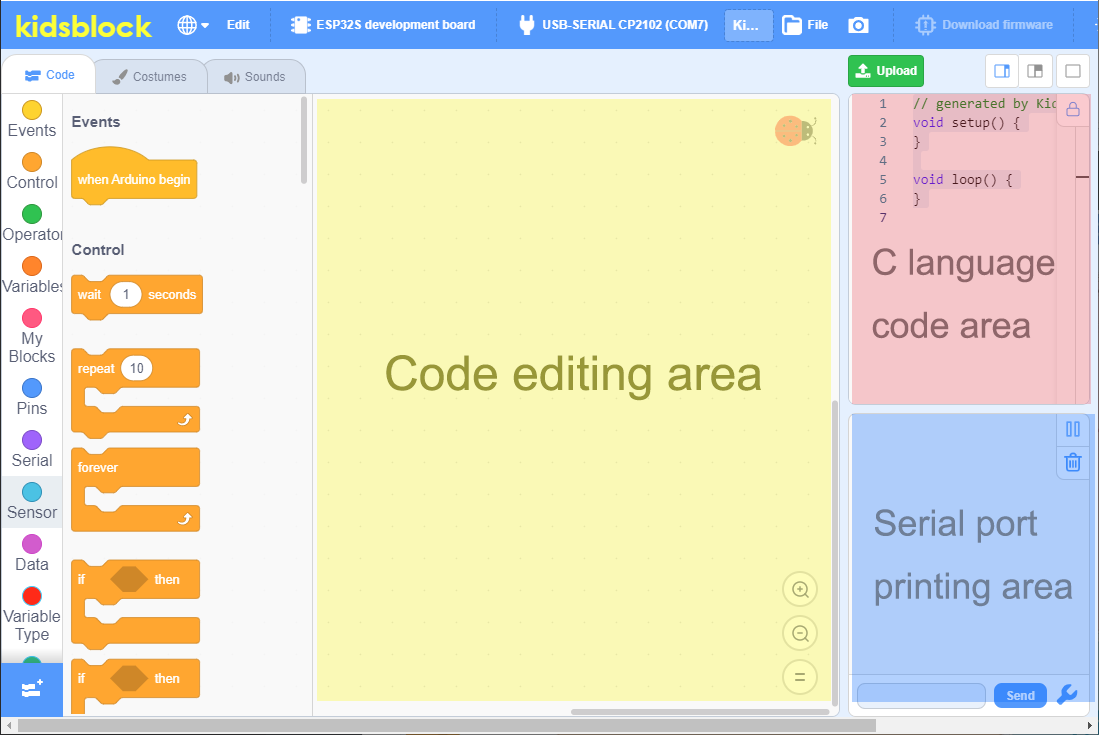Open USB-SERIAL CP2102 (COM7) port selector
1099x735 pixels.
point(613,25)
